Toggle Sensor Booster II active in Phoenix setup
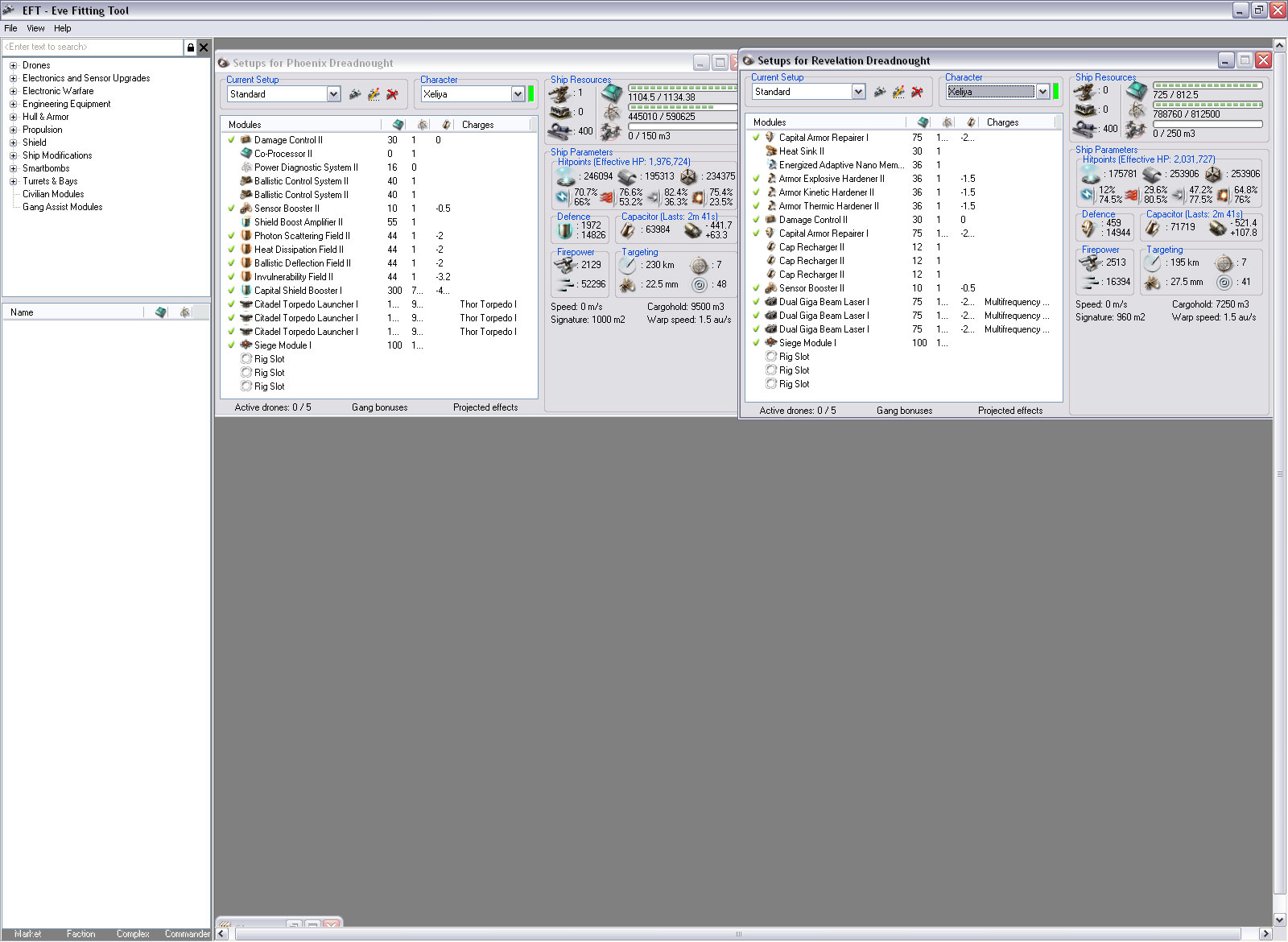This screenshot has width=1288, height=942. 232,209
